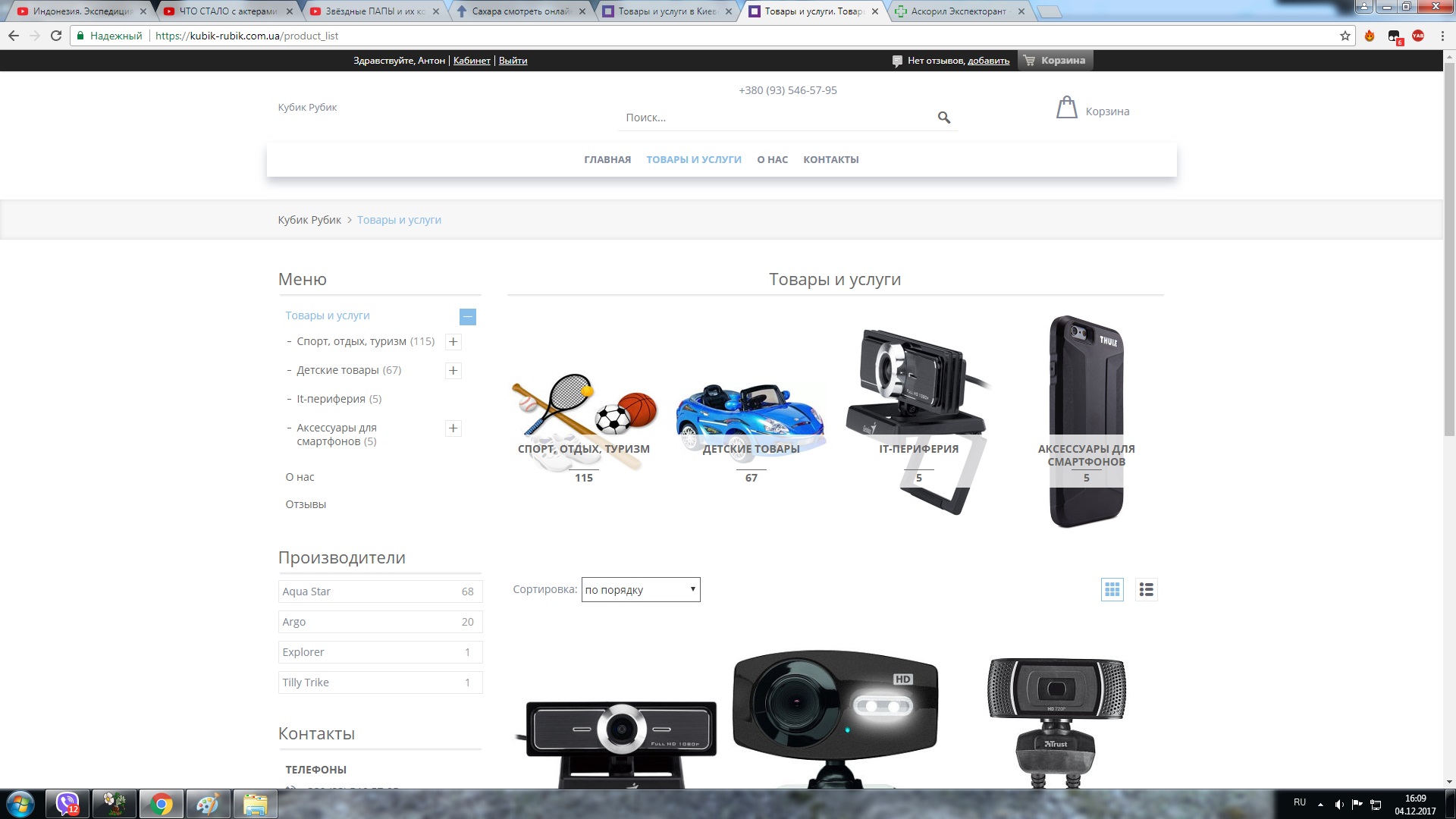Viewport: 1456px width, 819px height.
Task: Click Корзина button in black bar
Action: 1055,61
